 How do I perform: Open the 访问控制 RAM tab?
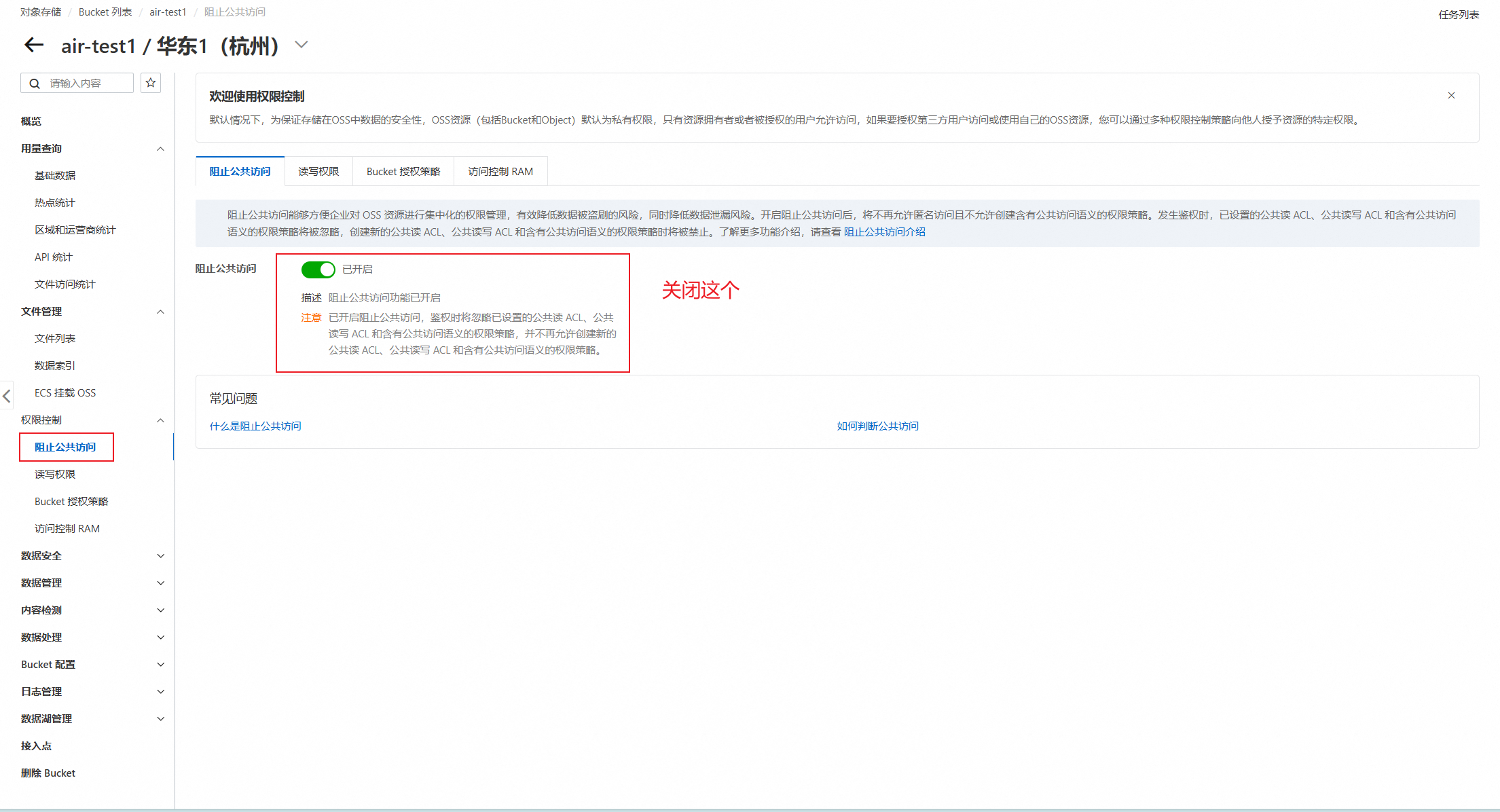click(x=500, y=172)
